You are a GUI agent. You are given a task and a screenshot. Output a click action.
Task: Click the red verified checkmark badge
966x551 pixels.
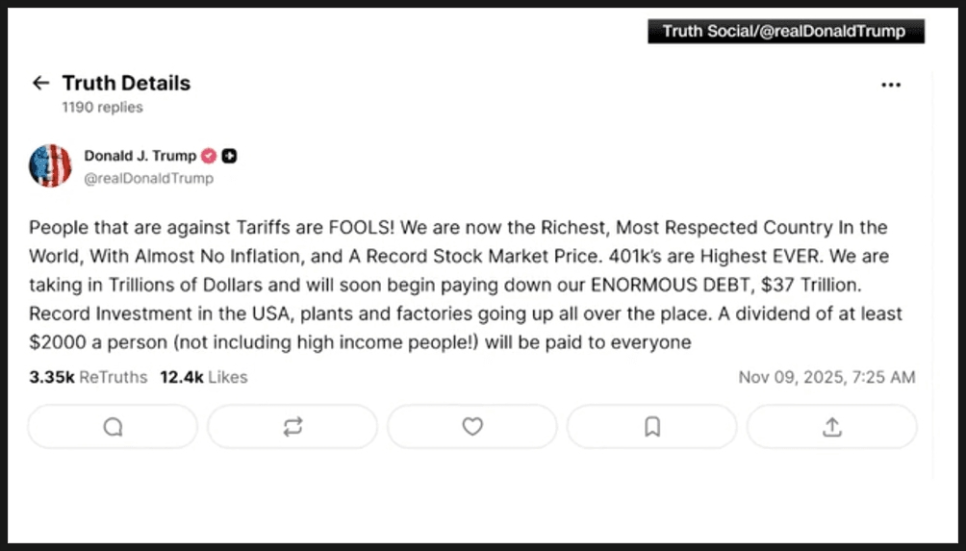point(209,156)
